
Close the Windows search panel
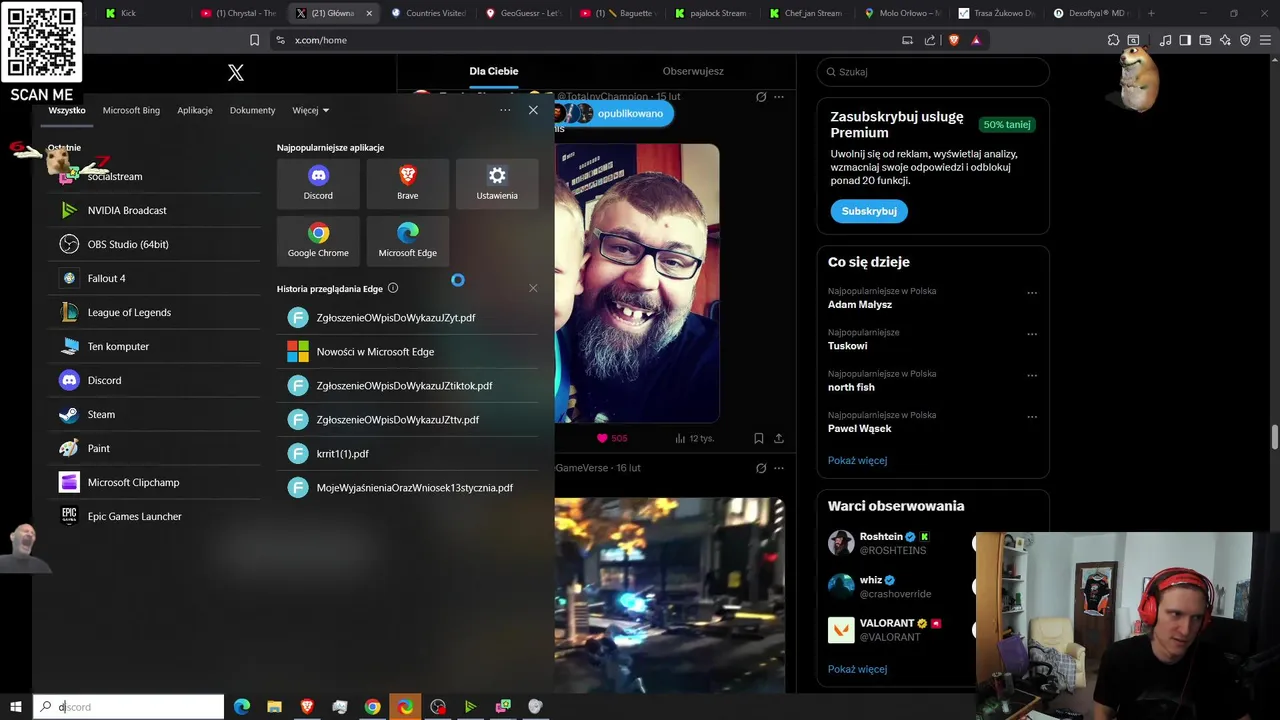[533, 110]
